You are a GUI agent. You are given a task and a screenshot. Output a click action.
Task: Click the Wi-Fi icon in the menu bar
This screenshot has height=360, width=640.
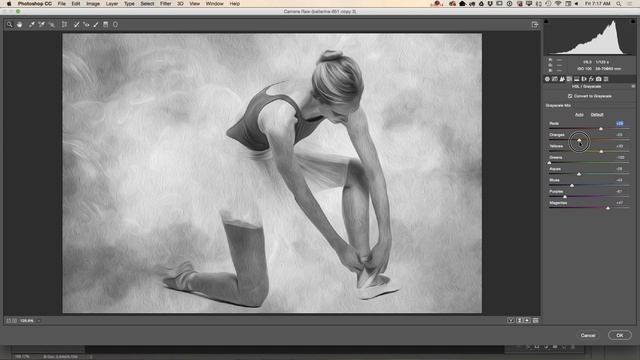coord(558,4)
